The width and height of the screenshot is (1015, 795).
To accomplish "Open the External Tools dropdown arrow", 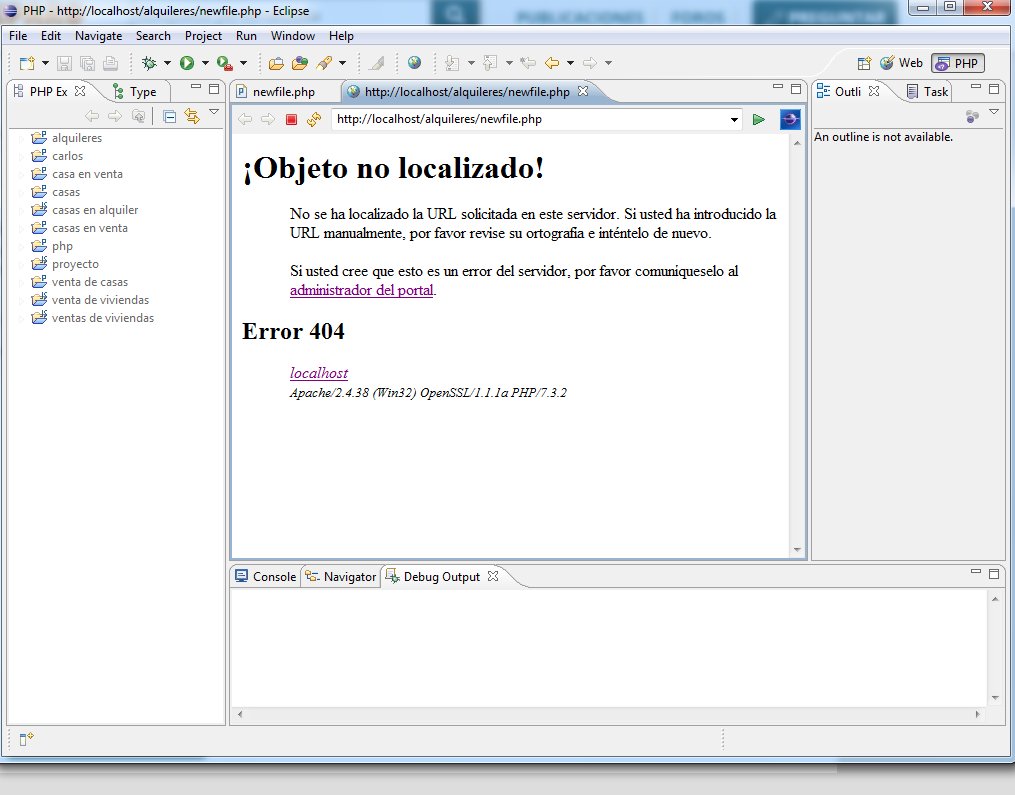I will coord(243,63).
